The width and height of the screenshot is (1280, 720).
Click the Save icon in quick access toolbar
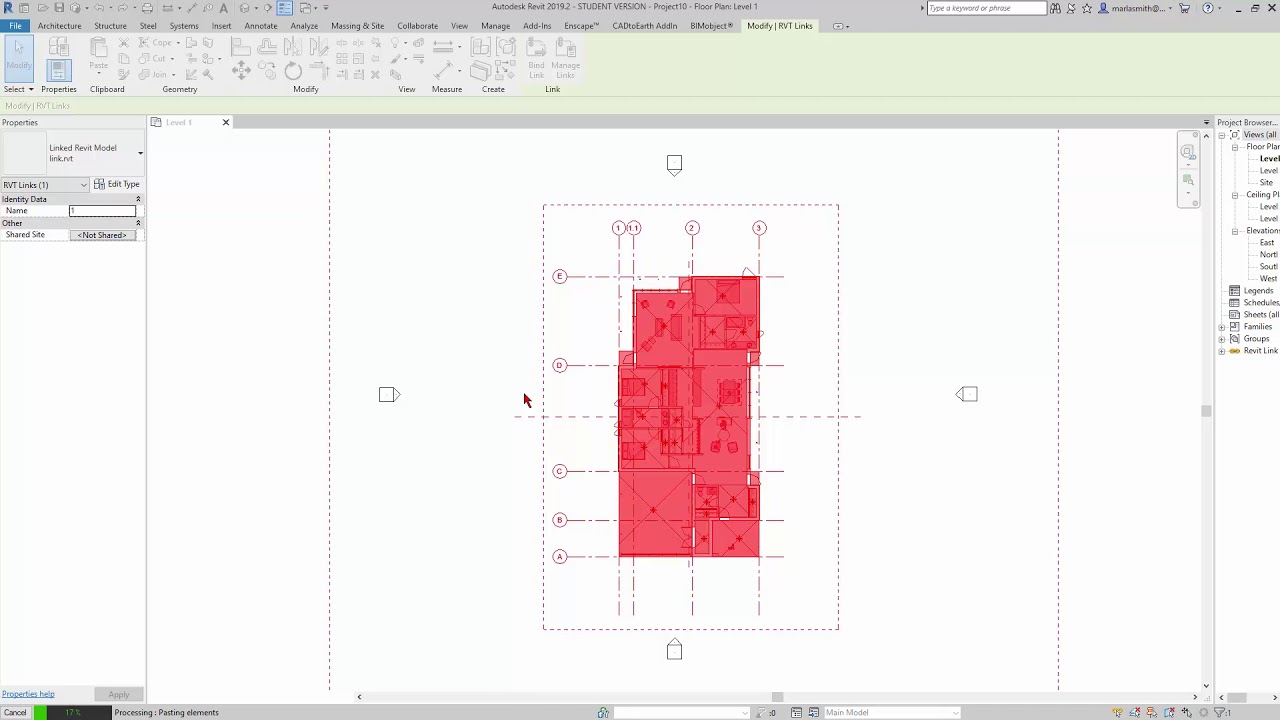click(59, 8)
